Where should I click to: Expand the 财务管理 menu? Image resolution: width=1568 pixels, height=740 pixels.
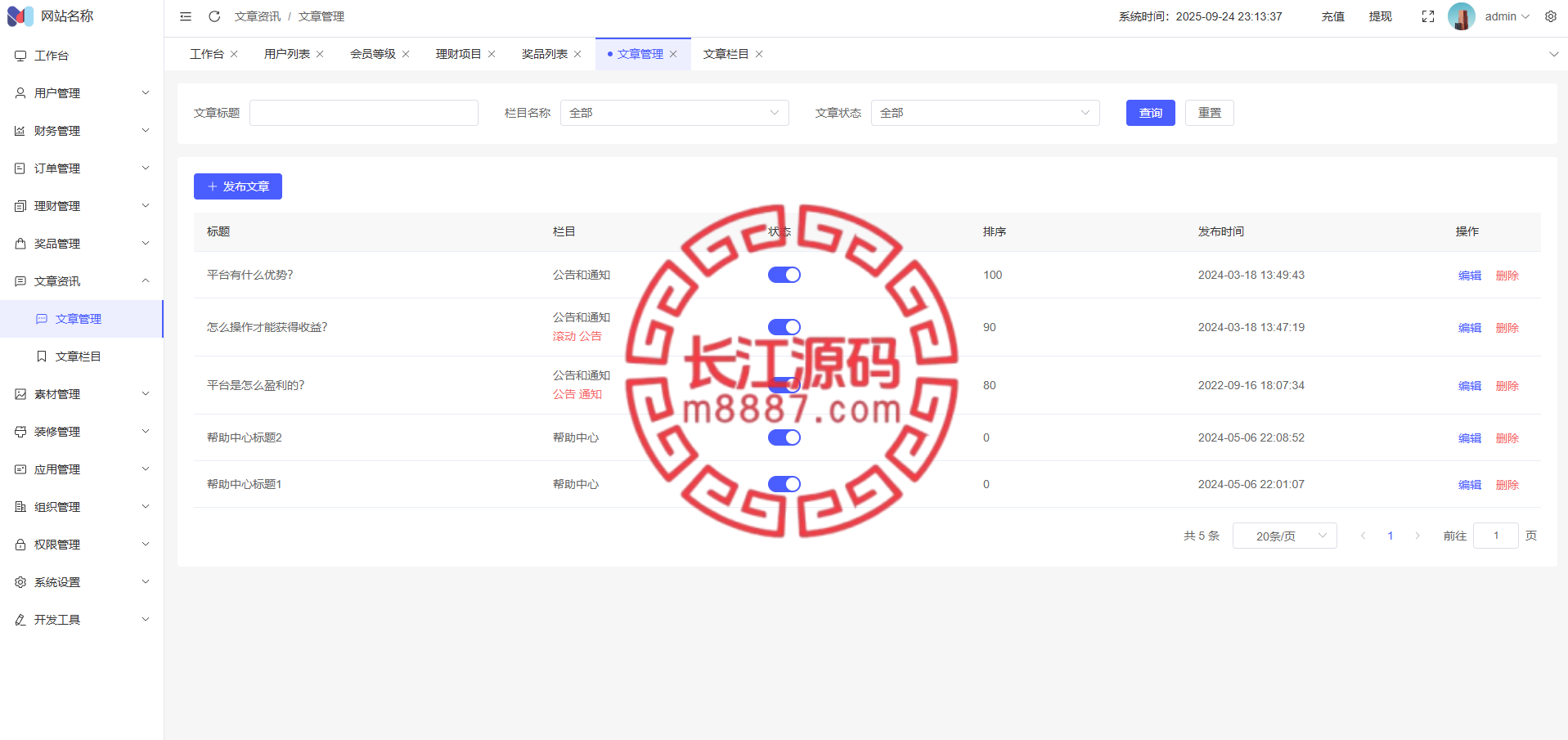click(x=146, y=131)
